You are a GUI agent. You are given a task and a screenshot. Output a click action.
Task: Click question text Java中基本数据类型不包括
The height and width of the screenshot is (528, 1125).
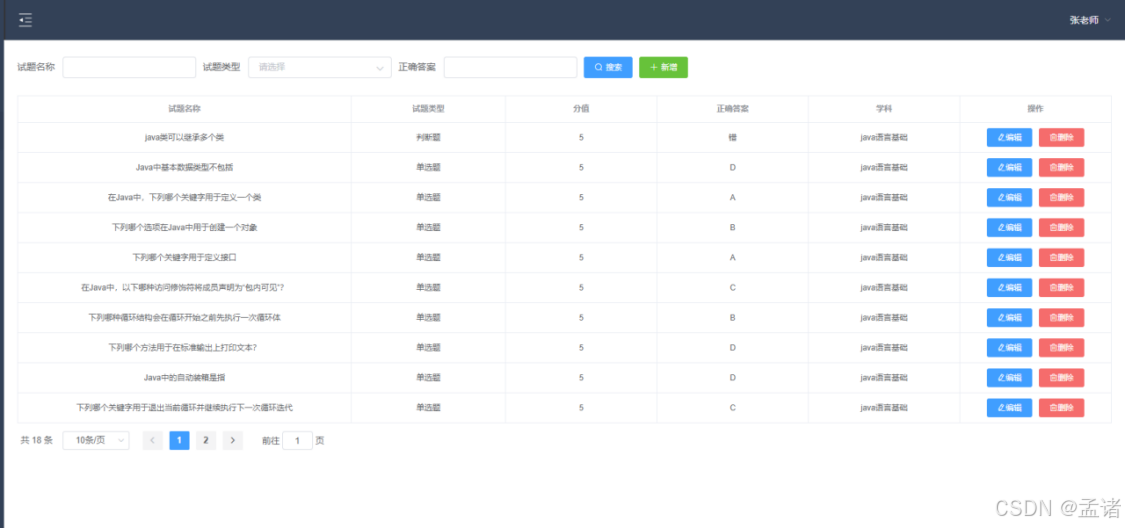click(x=184, y=168)
